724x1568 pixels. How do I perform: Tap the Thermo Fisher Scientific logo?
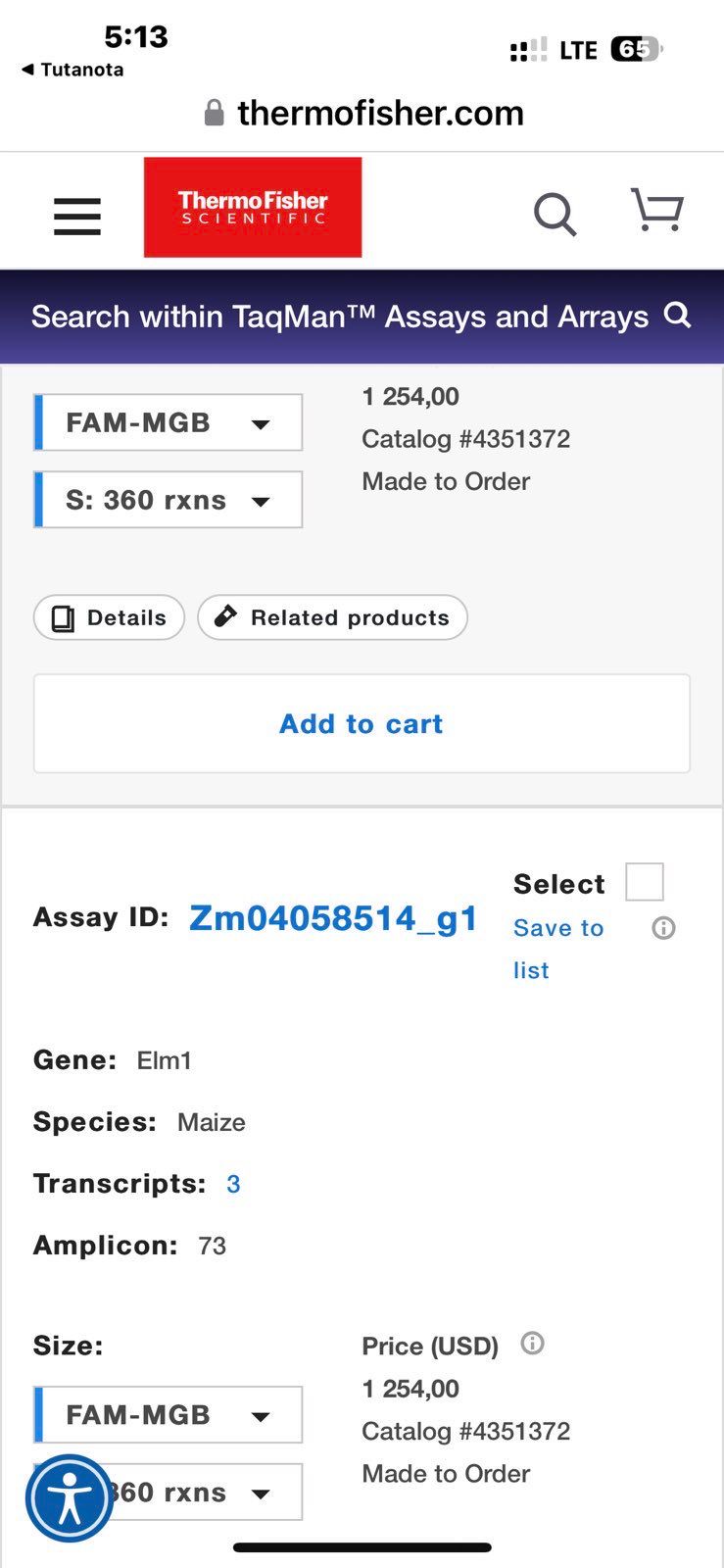pos(253,208)
